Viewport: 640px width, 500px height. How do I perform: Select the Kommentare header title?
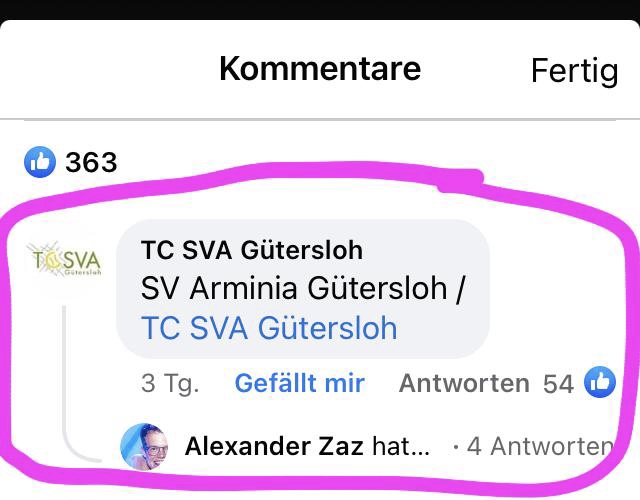[x=320, y=69]
